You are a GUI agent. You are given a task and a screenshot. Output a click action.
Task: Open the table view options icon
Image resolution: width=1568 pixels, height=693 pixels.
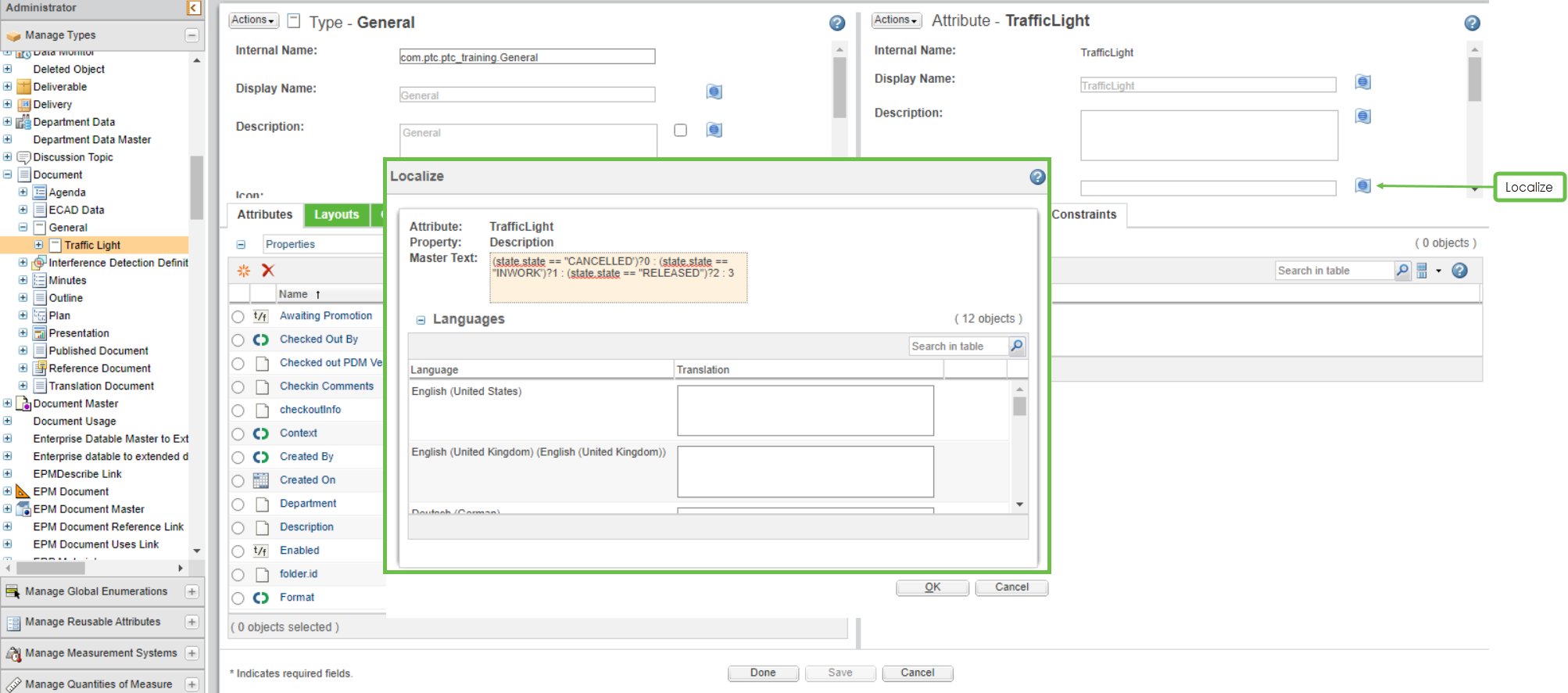[1422, 271]
